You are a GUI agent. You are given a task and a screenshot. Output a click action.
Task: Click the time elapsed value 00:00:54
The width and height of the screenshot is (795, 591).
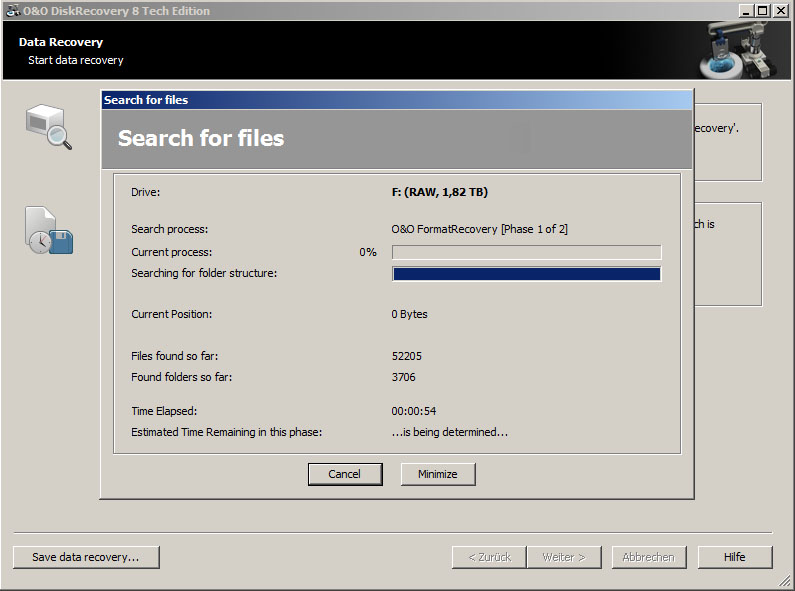413,411
